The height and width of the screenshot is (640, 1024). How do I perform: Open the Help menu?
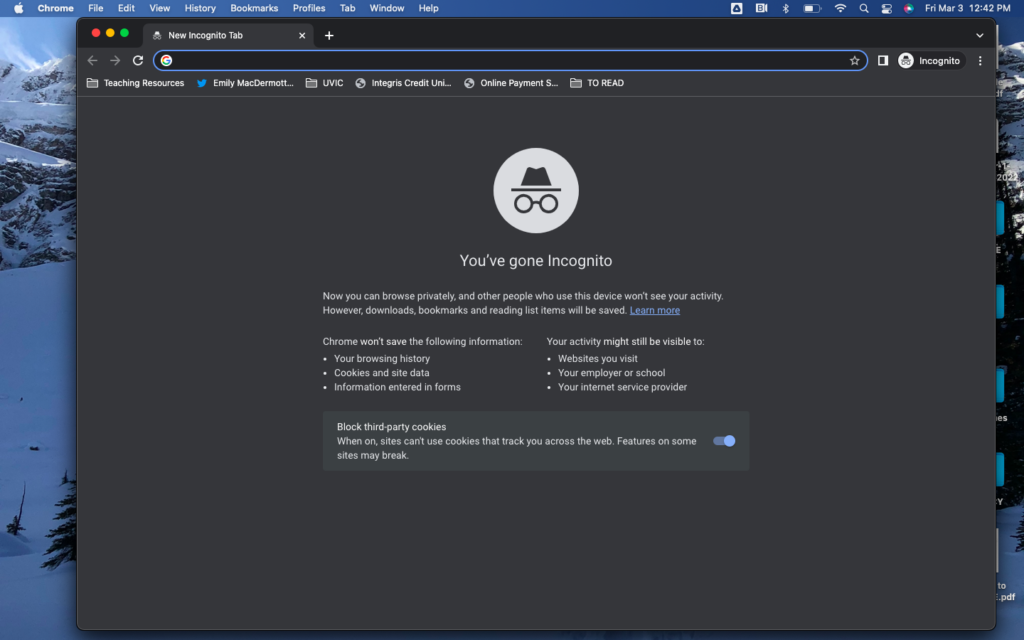coord(428,8)
